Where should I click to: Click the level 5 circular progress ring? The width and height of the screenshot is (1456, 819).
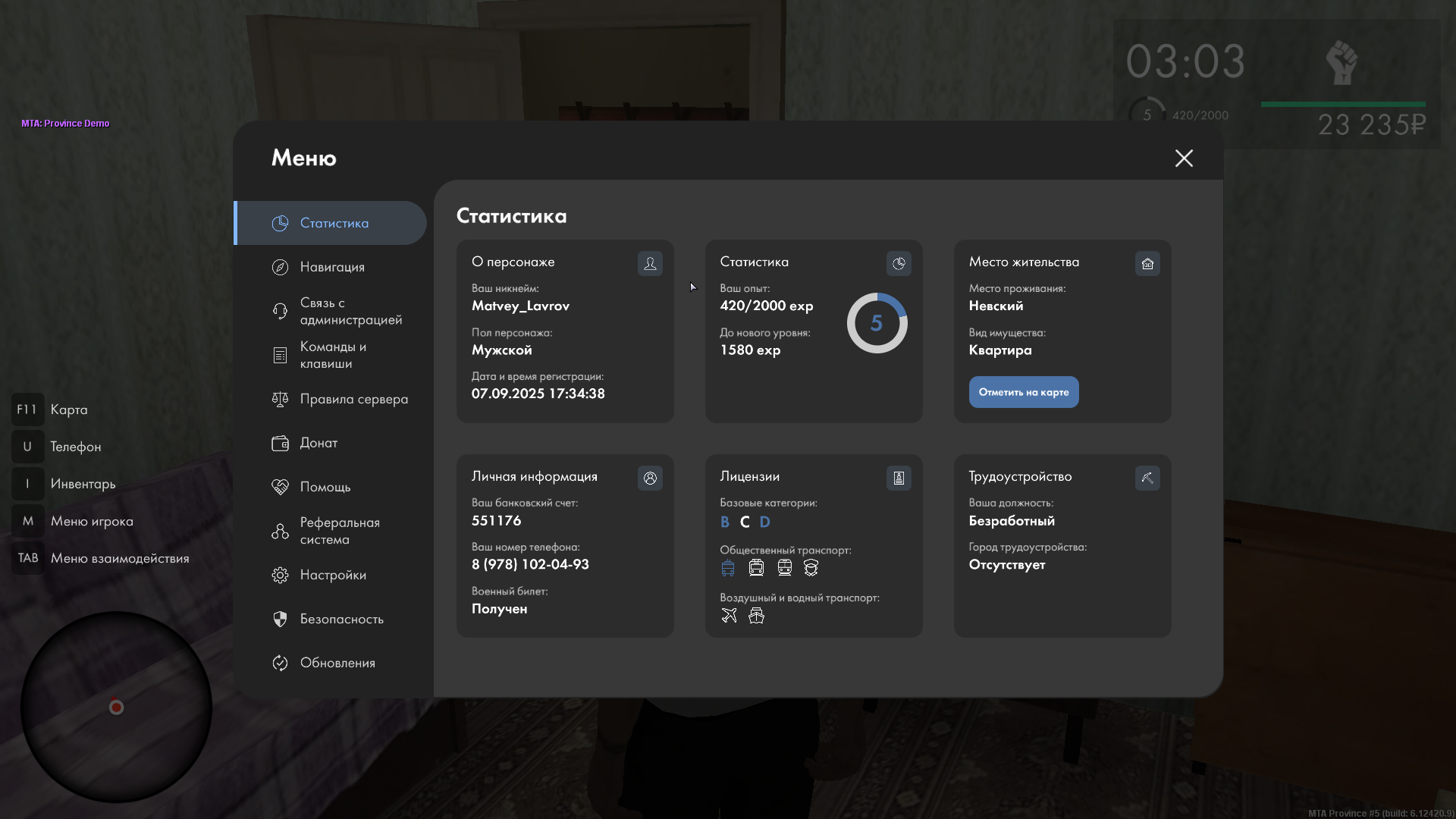877,323
